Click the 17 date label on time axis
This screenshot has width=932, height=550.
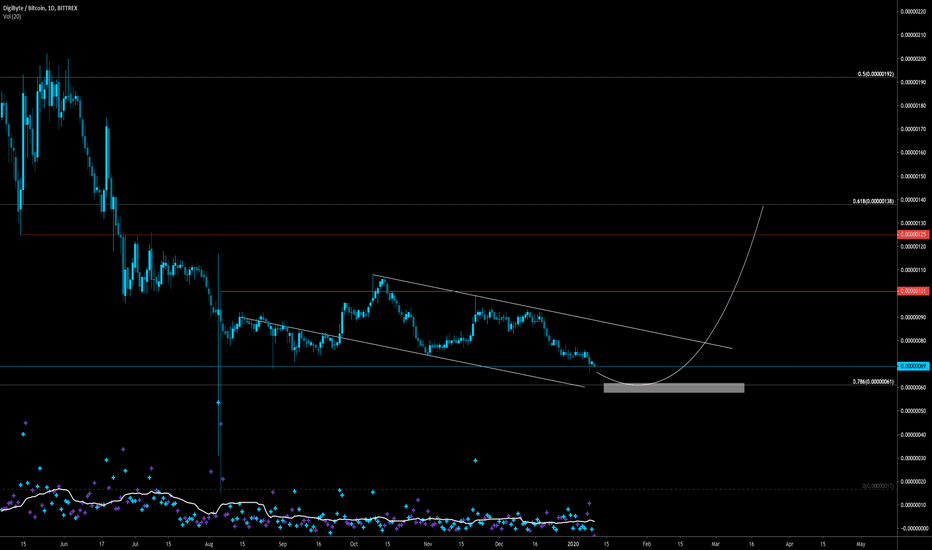(102, 544)
